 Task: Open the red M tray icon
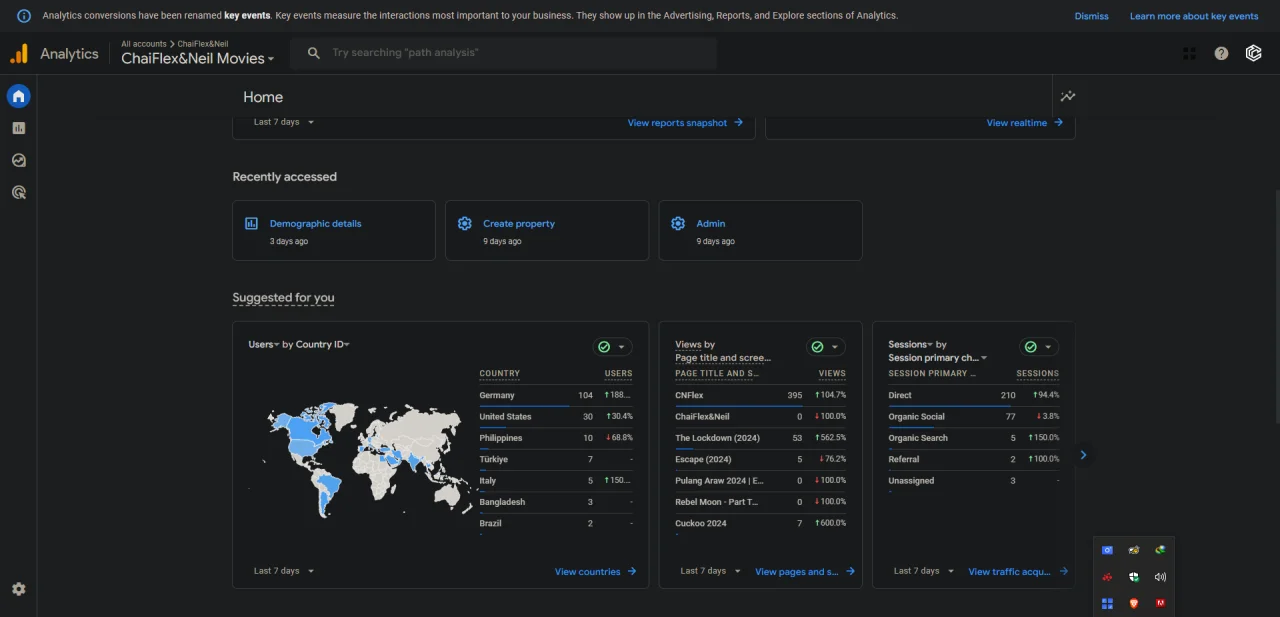click(x=1160, y=603)
